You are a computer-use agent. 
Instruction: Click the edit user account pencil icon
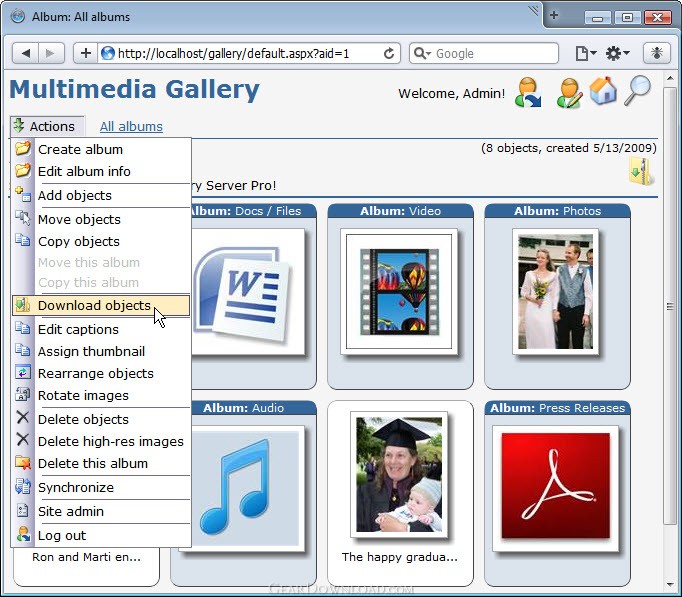pos(569,93)
